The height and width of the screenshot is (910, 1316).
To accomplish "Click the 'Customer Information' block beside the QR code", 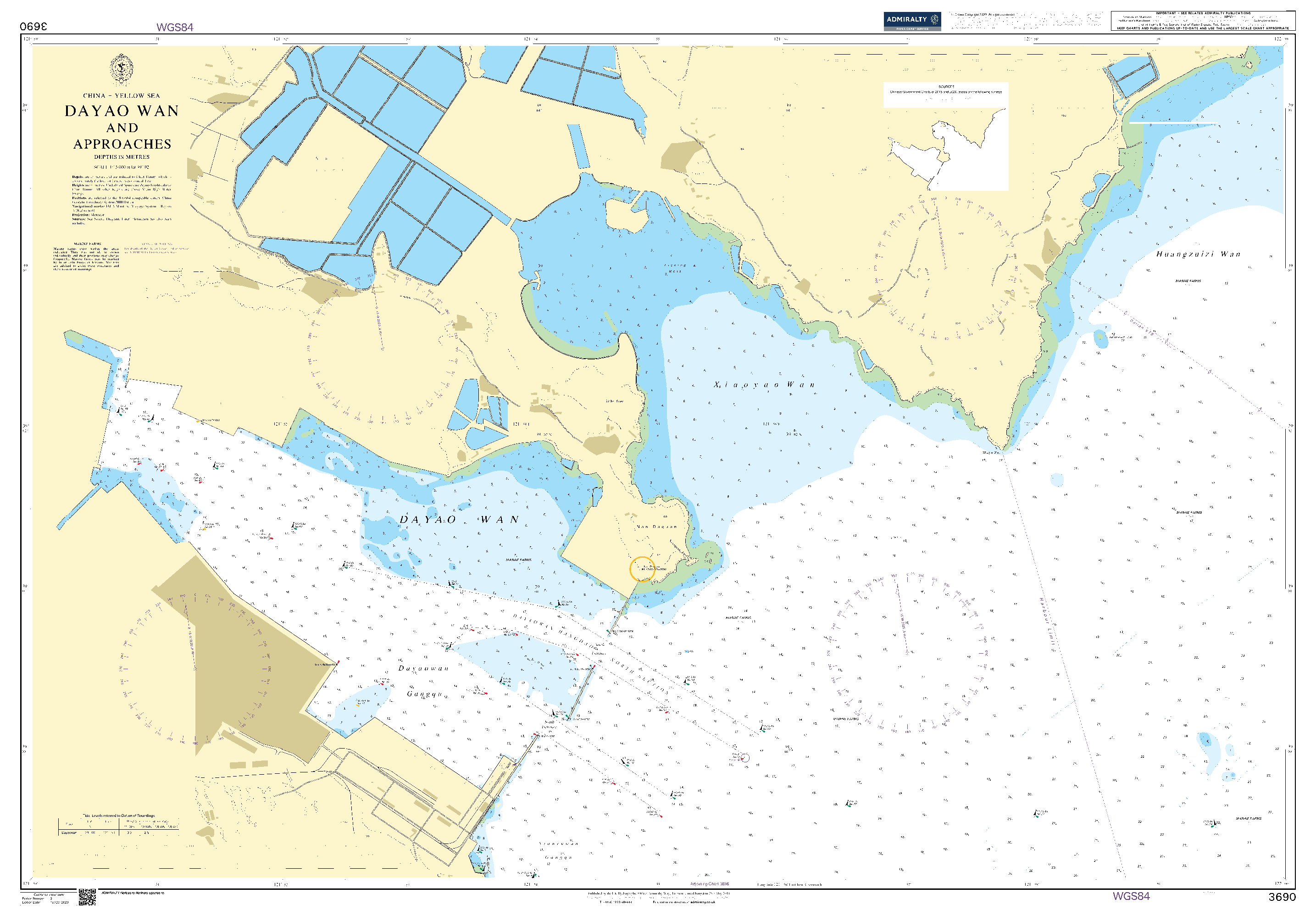I will [48, 899].
